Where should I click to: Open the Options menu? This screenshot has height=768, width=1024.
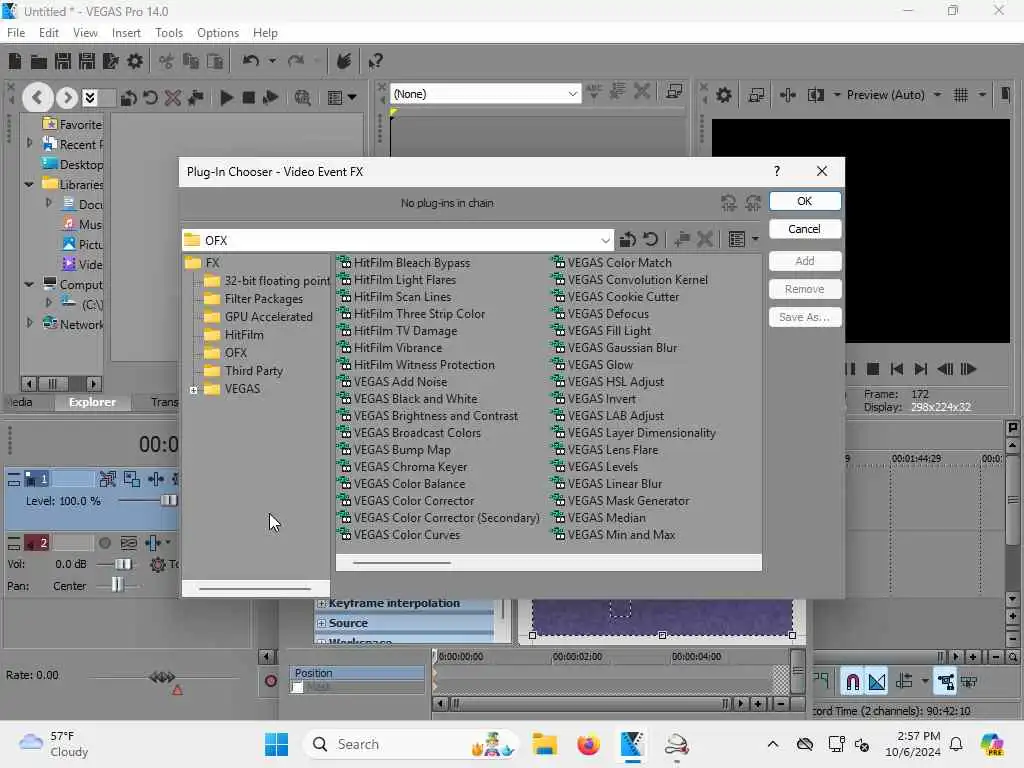point(217,33)
